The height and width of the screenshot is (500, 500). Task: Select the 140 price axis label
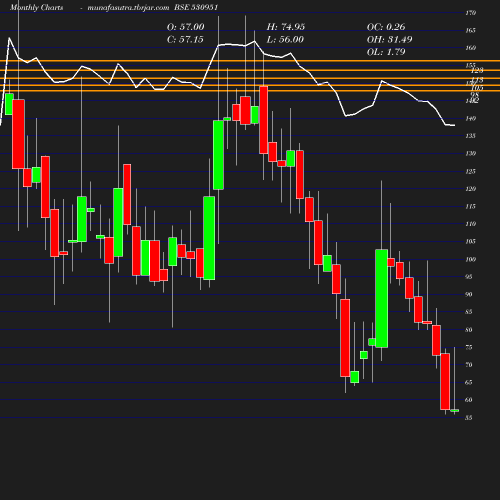point(470,119)
